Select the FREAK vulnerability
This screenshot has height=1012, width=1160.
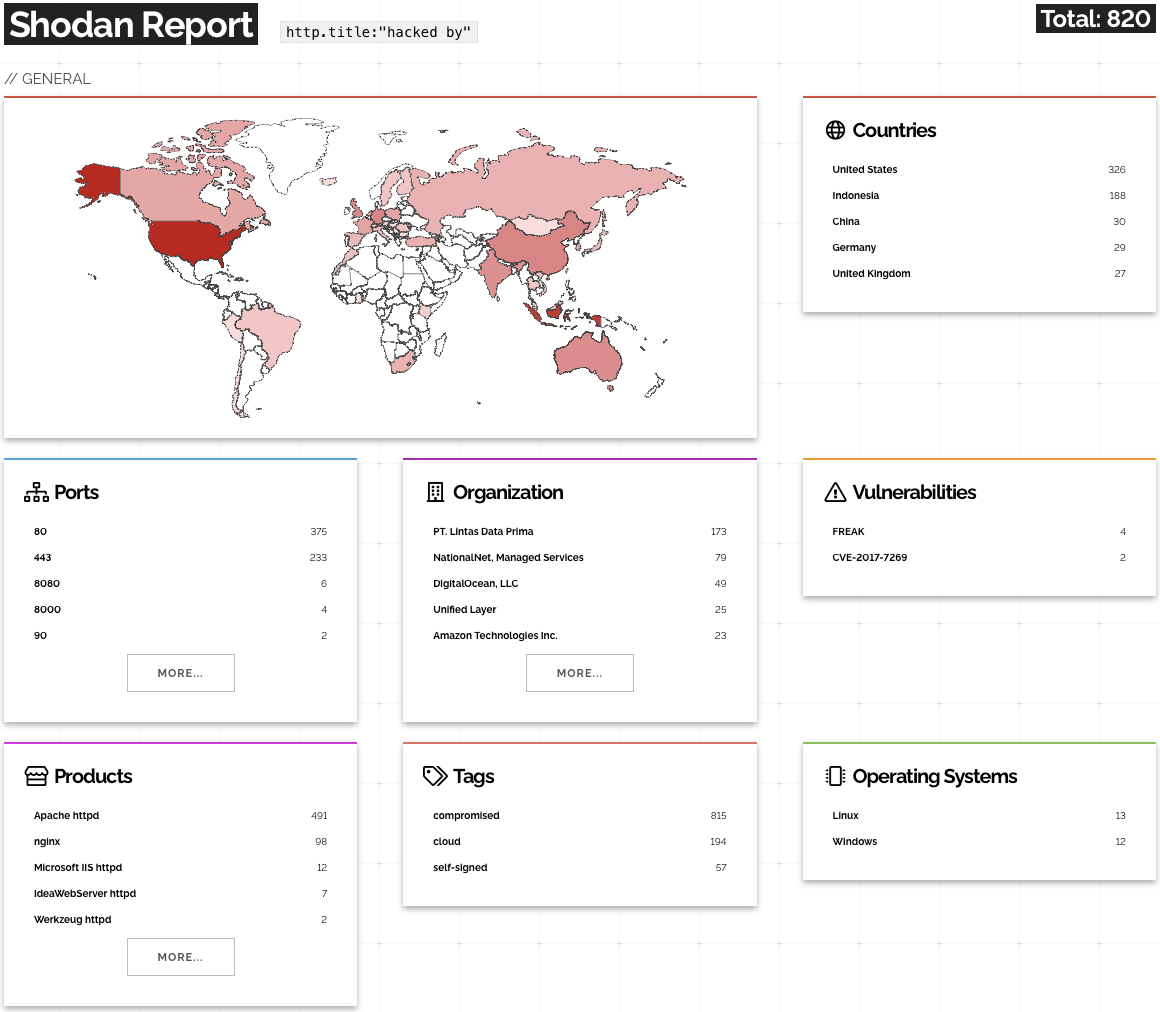[x=848, y=531]
